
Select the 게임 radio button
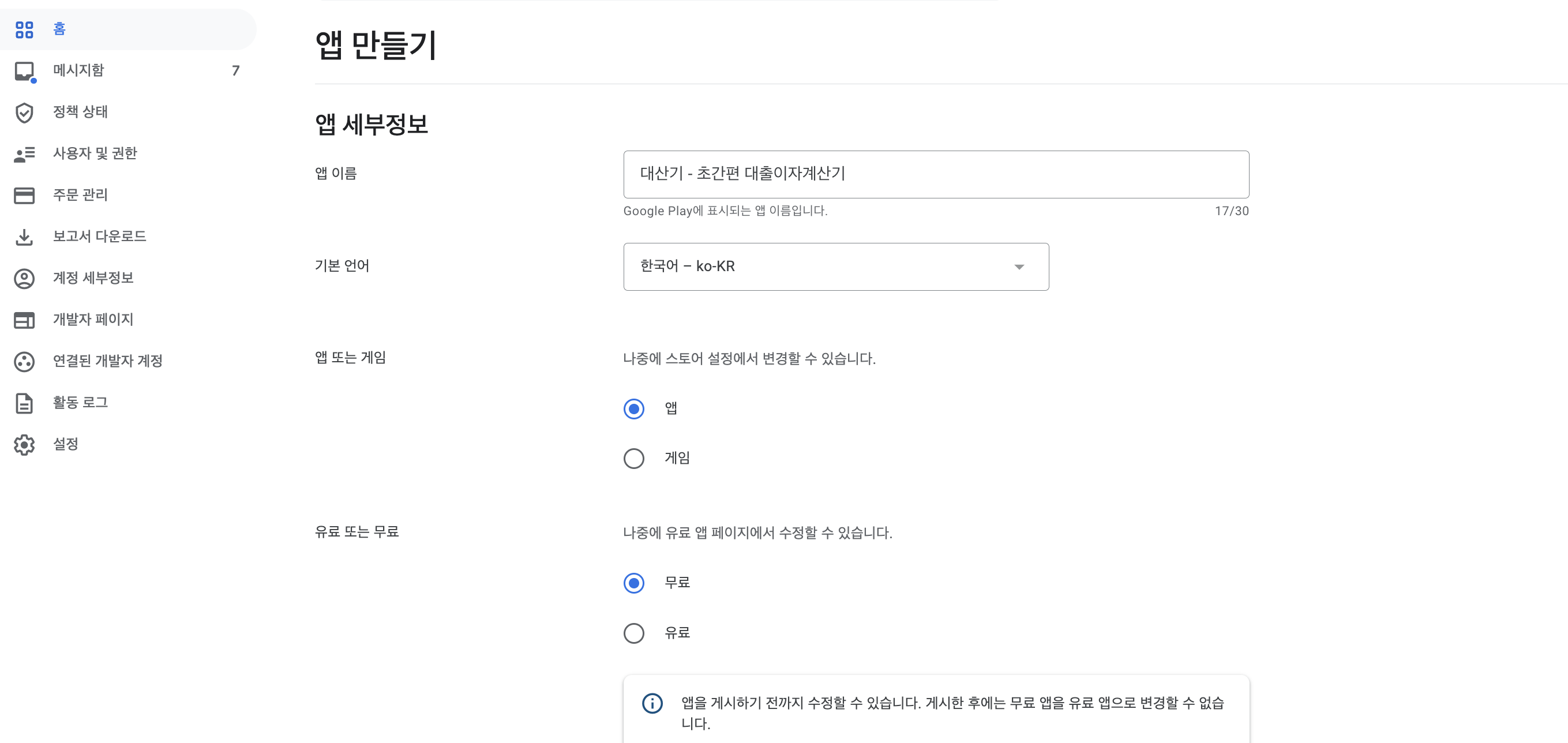coord(633,458)
